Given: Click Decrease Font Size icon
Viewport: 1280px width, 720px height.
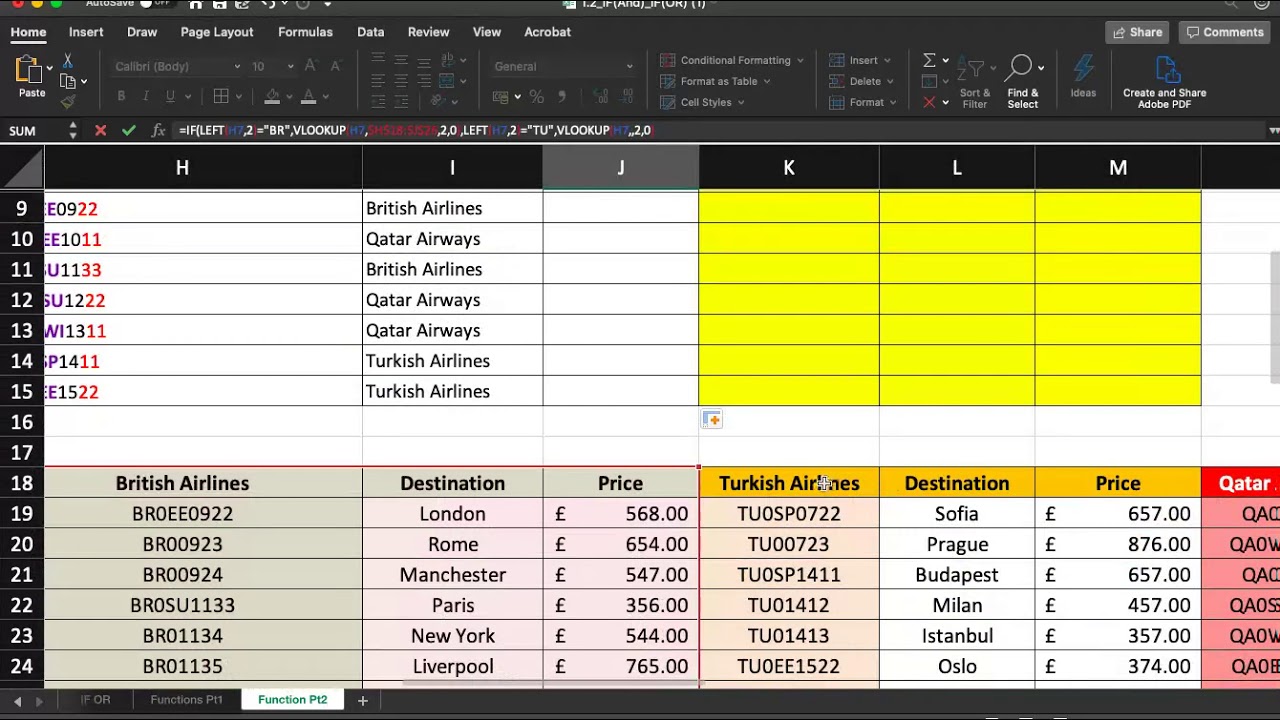Looking at the screenshot, I should pos(334,66).
